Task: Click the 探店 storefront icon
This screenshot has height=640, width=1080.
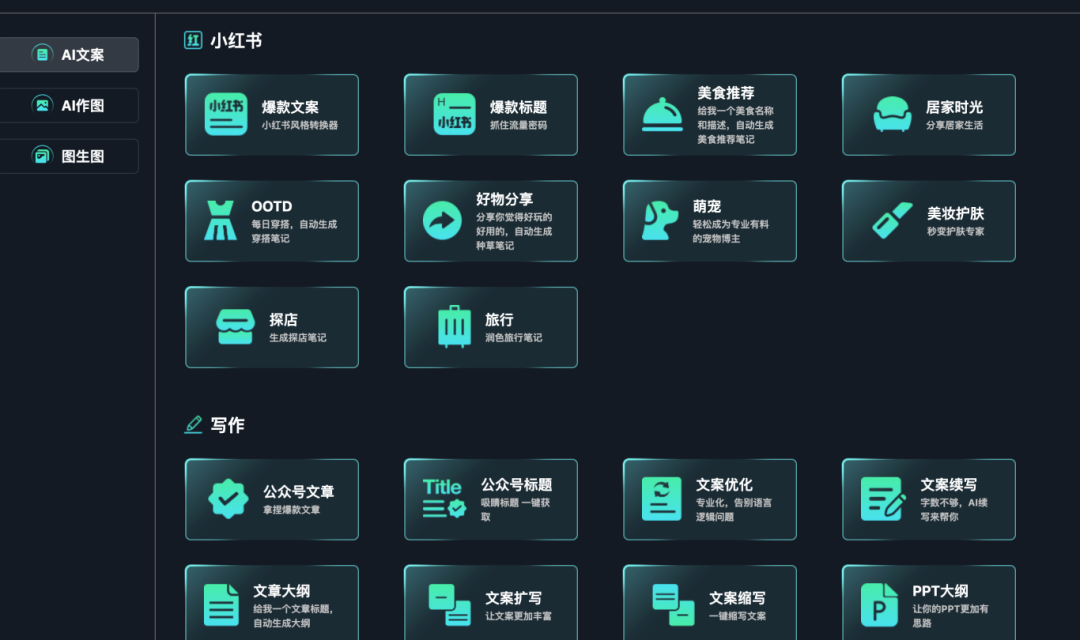Action: (x=236, y=327)
